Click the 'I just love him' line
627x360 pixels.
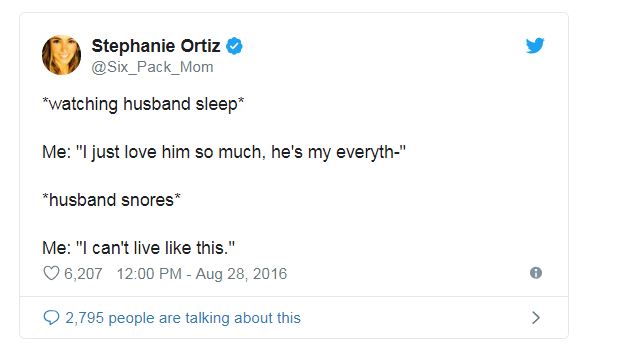point(224,152)
